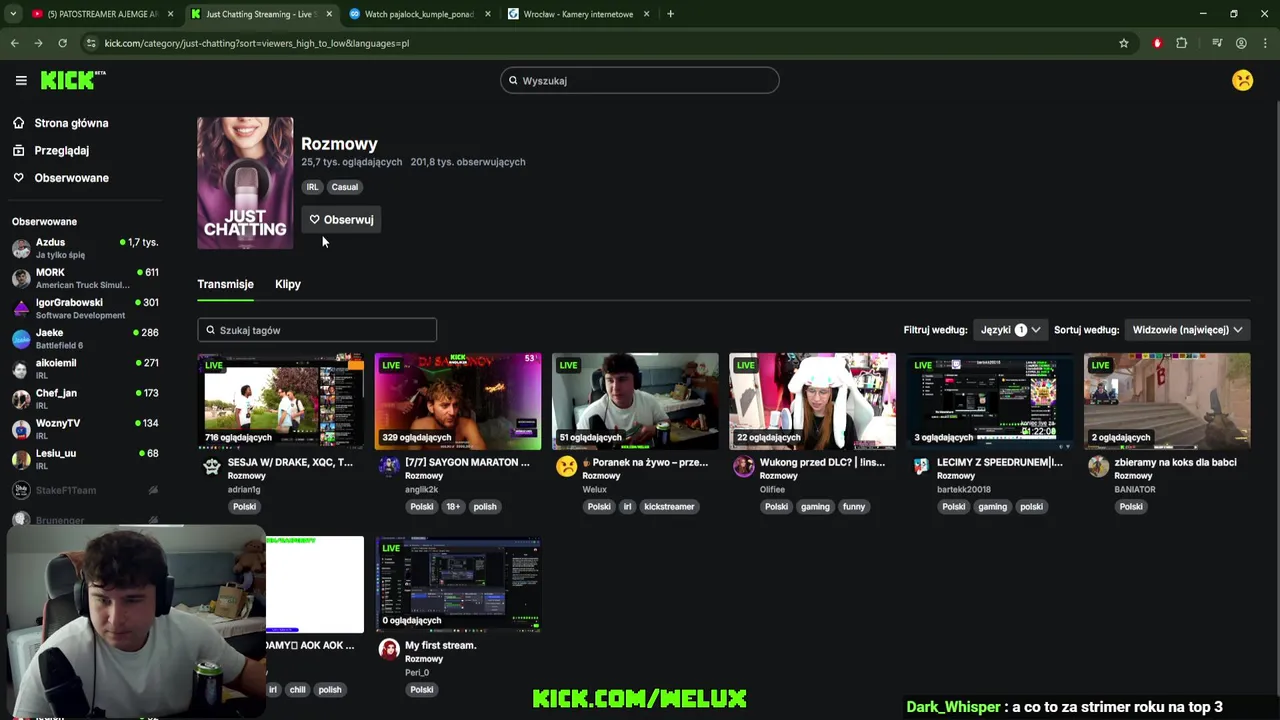Click adrian1g channel avatar icon

click(x=211, y=467)
